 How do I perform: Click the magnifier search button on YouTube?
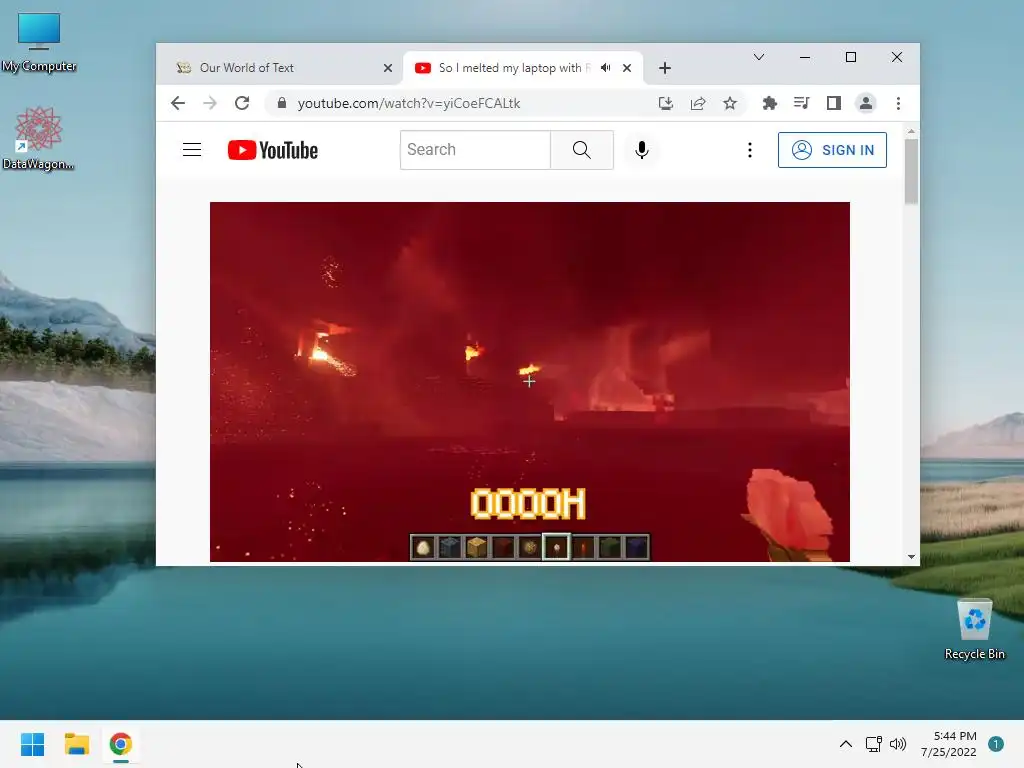[x=581, y=150]
